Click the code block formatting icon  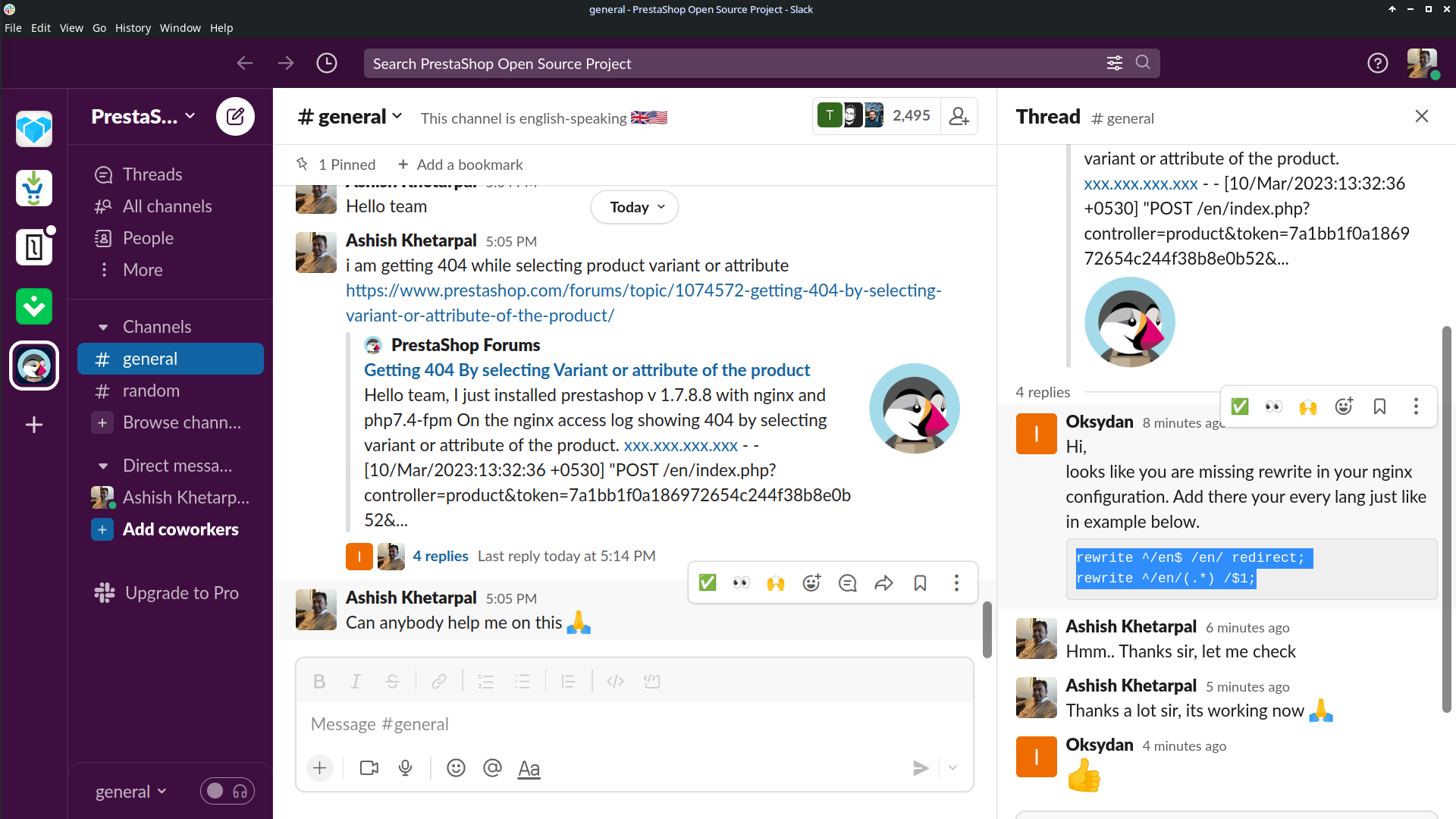(651, 682)
